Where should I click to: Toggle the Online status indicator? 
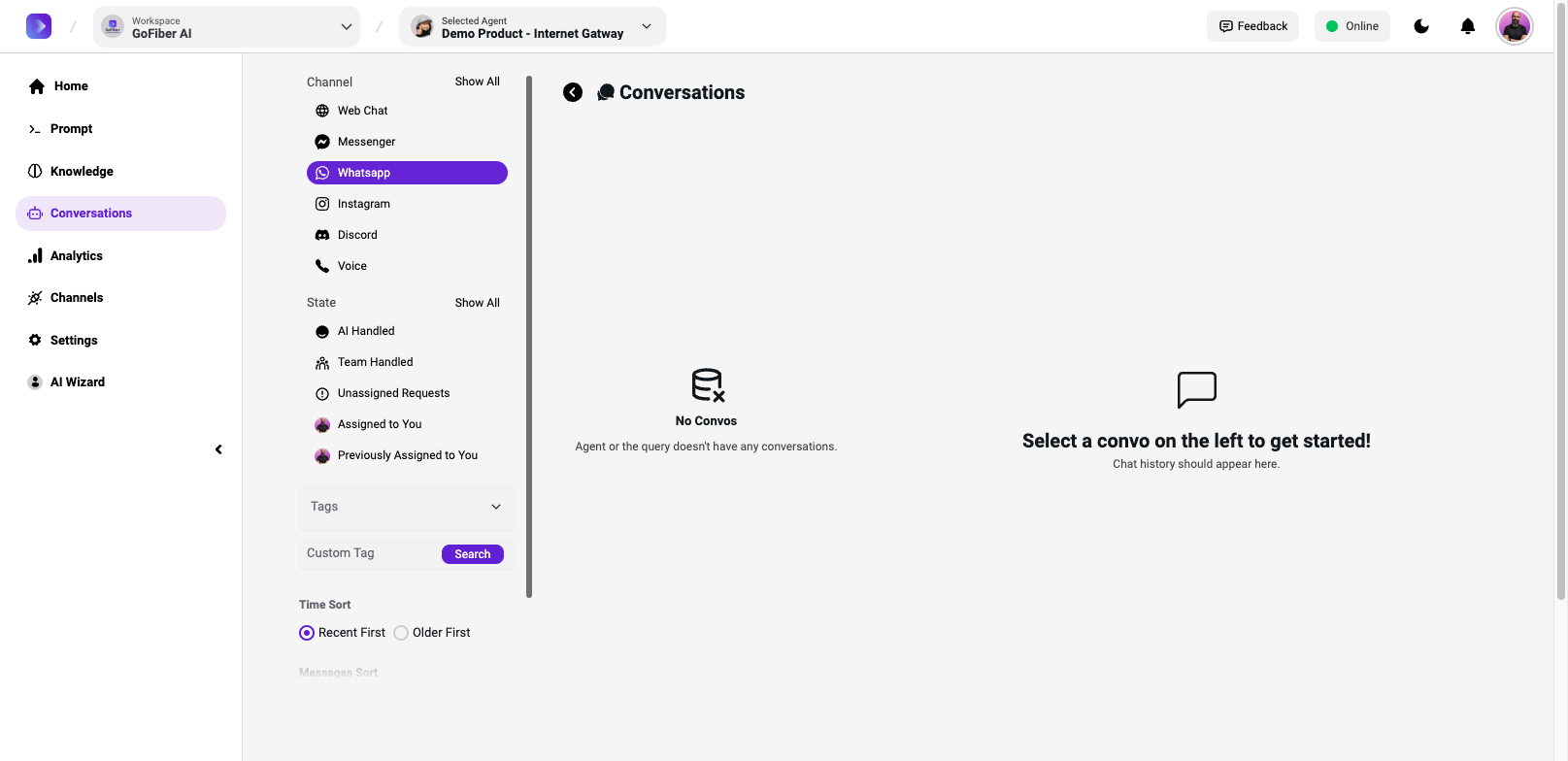tap(1351, 26)
